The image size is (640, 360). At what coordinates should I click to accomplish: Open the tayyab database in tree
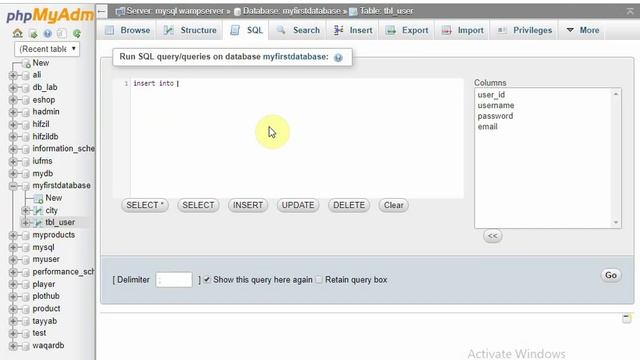pos(44,321)
